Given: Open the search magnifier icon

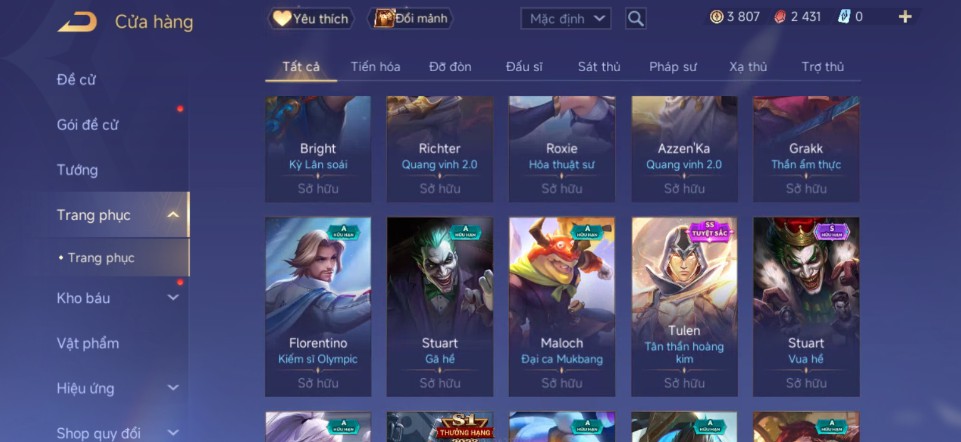Looking at the screenshot, I should pos(636,18).
